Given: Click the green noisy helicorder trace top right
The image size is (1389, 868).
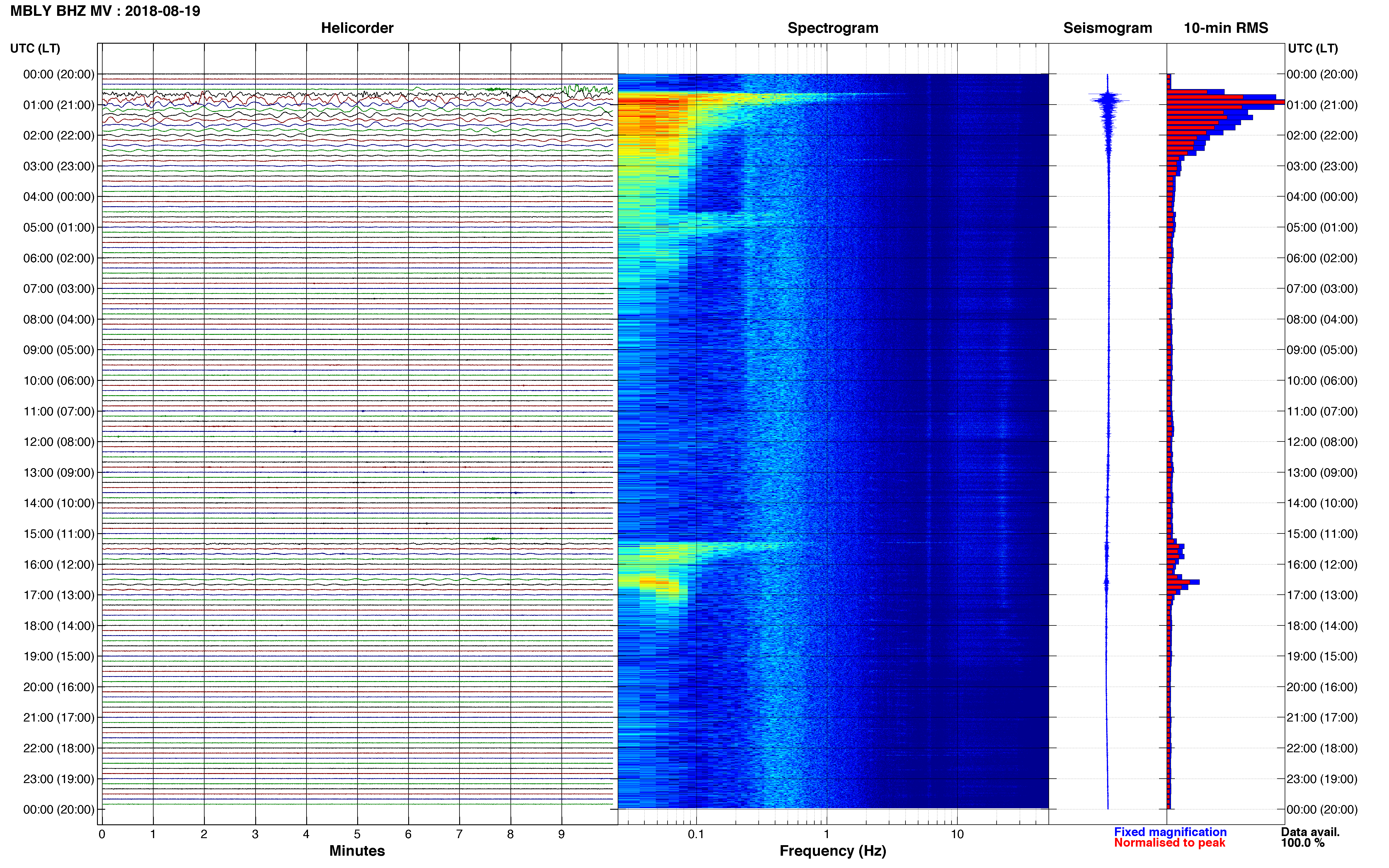Looking at the screenshot, I should click(587, 89).
